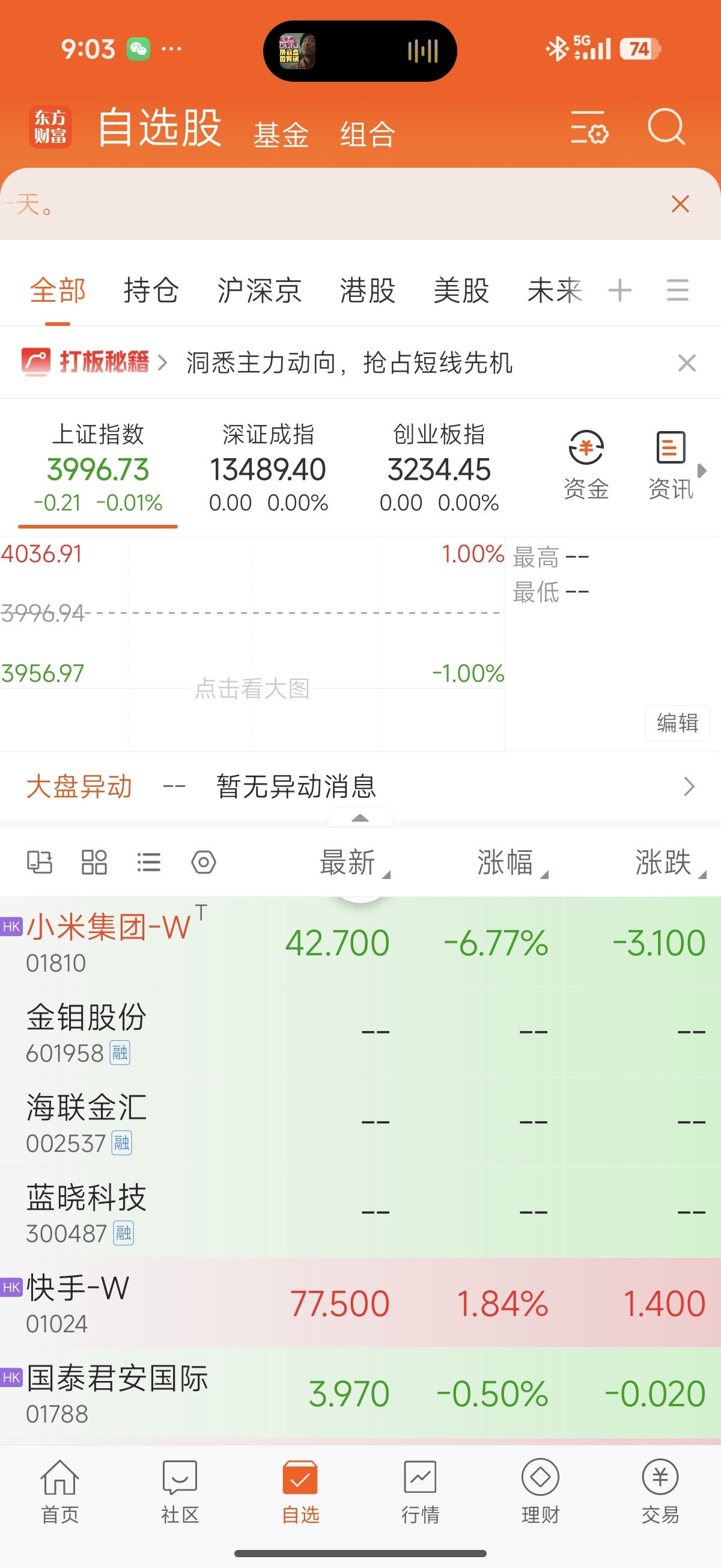The image size is (721, 1568).
Task: Select the 美股 watchlist tab
Action: click(461, 290)
